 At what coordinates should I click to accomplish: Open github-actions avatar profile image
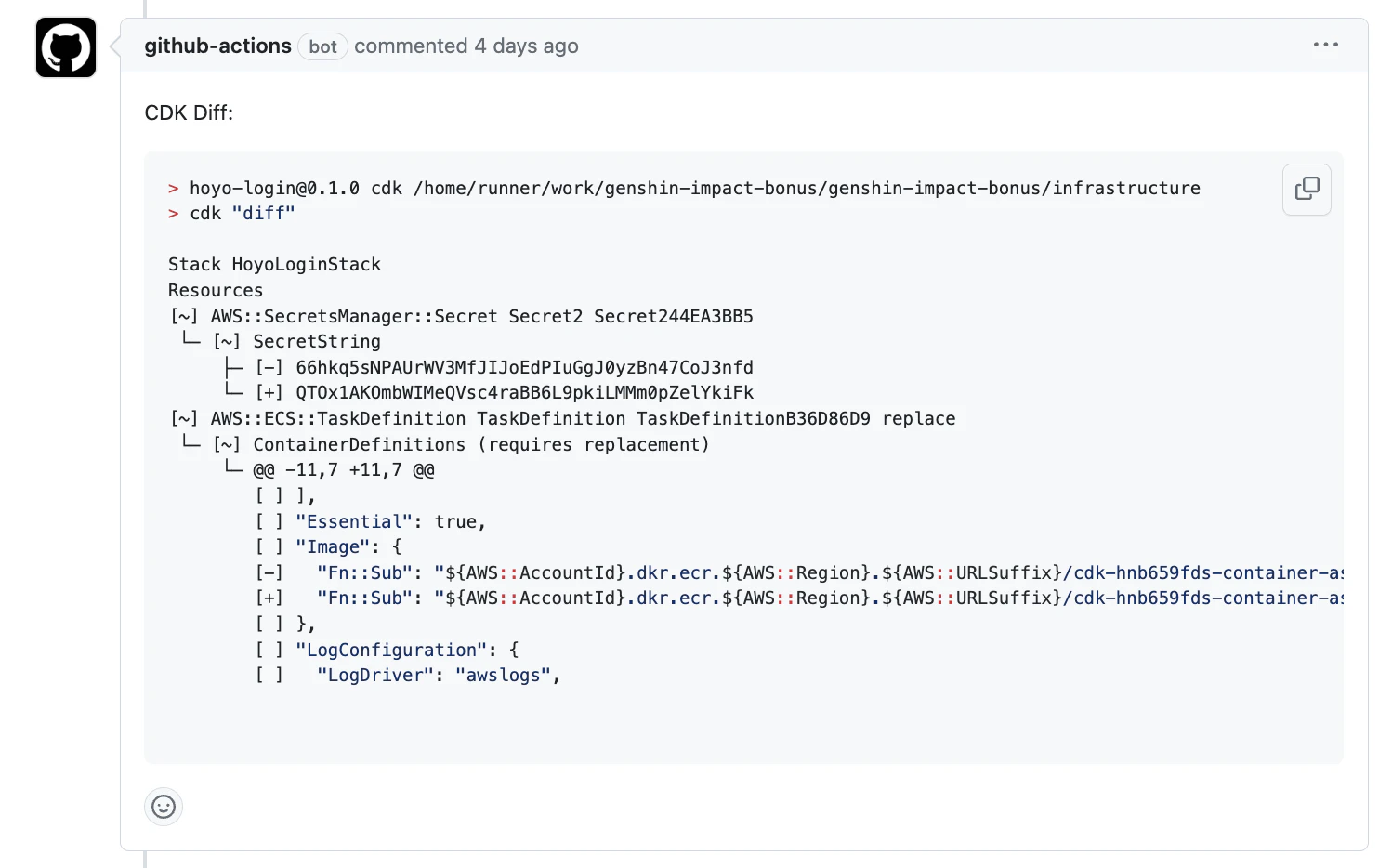point(66,47)
